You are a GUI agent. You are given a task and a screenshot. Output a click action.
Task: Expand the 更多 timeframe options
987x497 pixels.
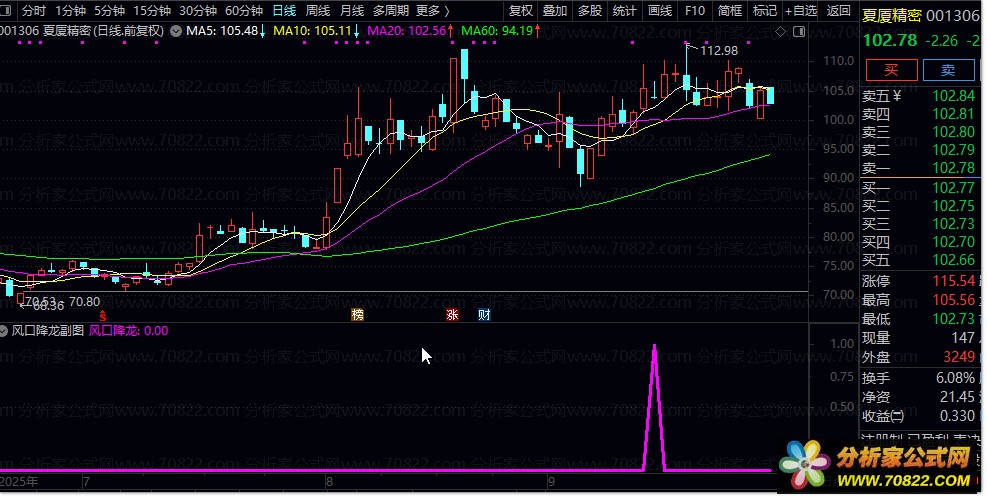pos(432,11)
